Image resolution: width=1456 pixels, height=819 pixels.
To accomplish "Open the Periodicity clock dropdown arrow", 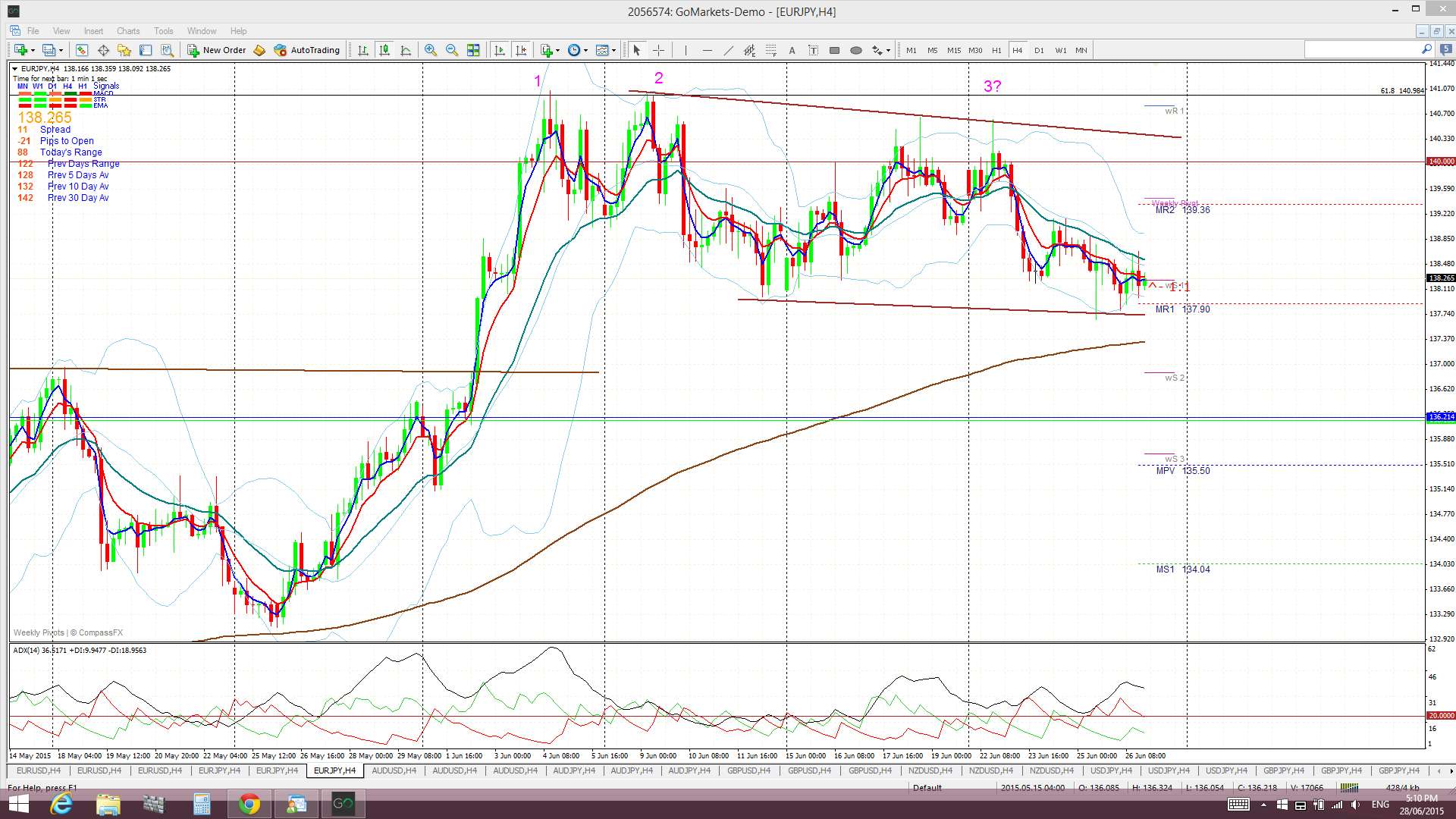I will (585, 51).
